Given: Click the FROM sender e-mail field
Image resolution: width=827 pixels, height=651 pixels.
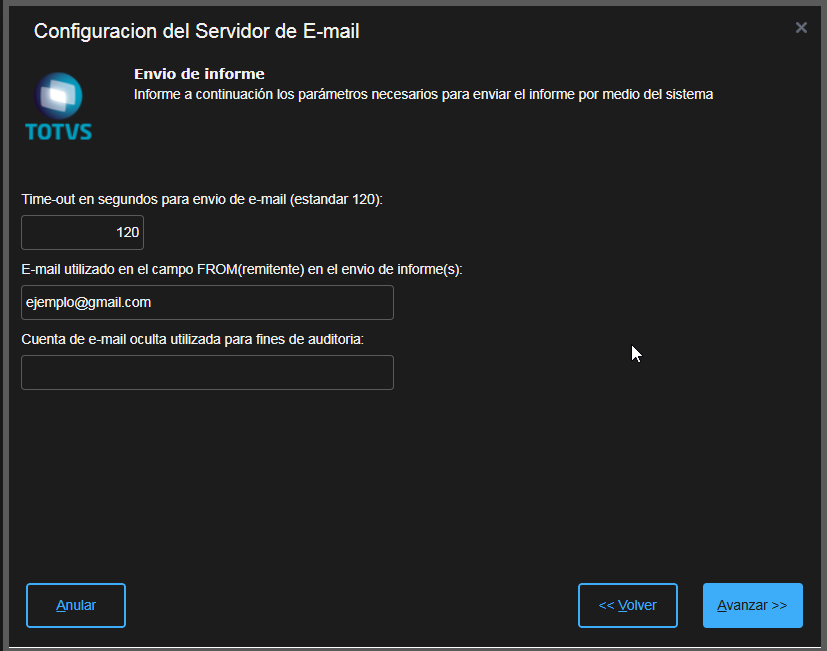Looking at the screenshot, I should [x=207, y=302].
